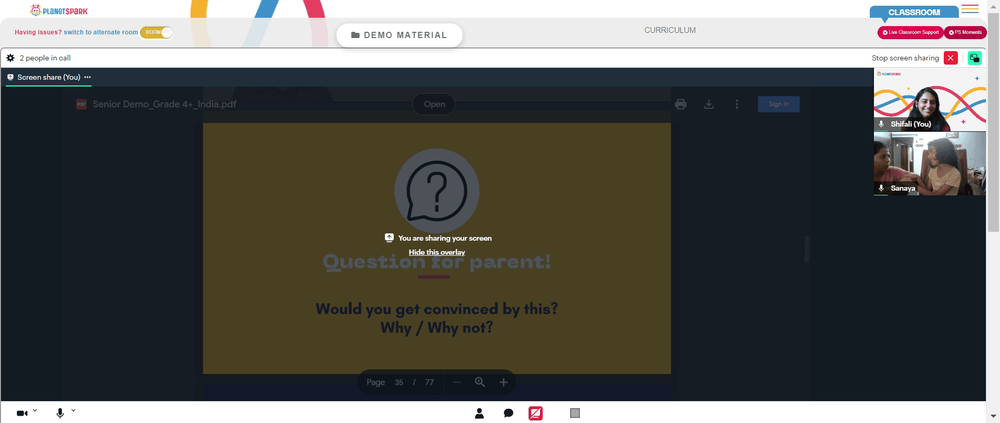Click the Senior Demo_Grade 4+_India.pdf filename
The width and height of the screenshot is (1000, 423).
(165, 104)
